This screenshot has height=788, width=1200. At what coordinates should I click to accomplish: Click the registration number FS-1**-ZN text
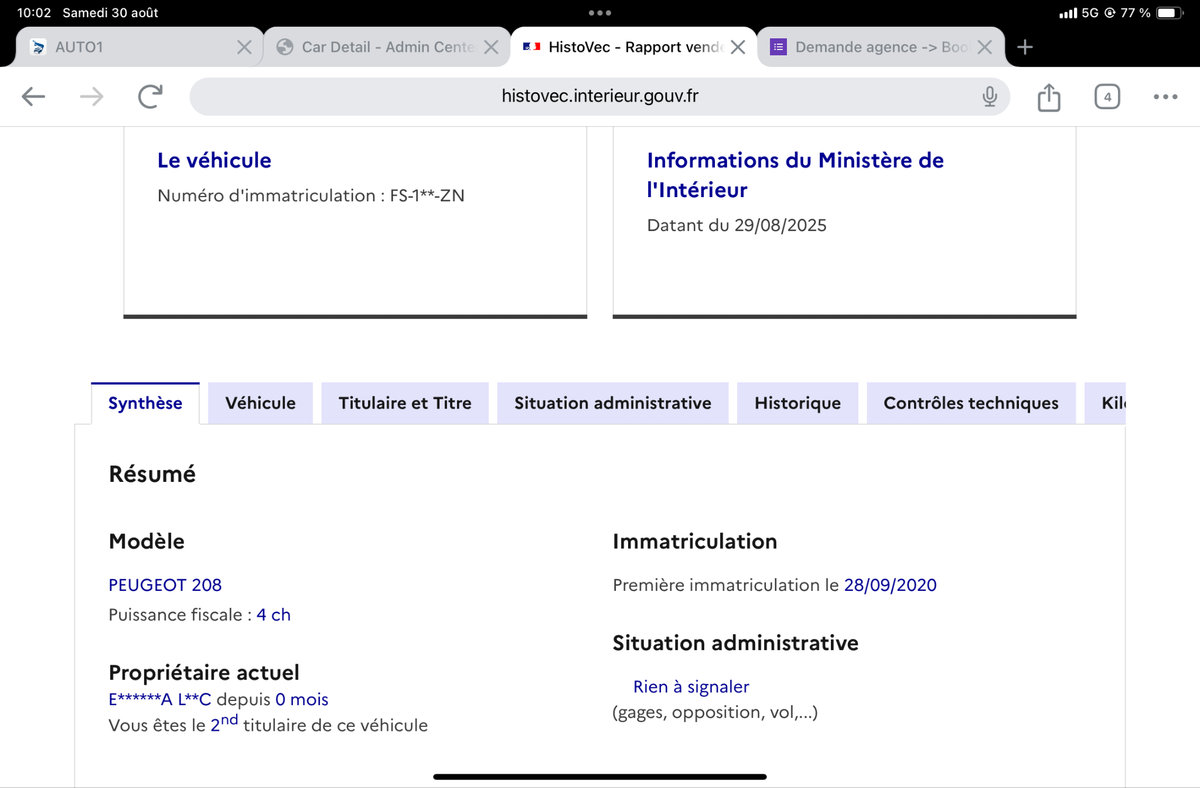coord(427,196)
